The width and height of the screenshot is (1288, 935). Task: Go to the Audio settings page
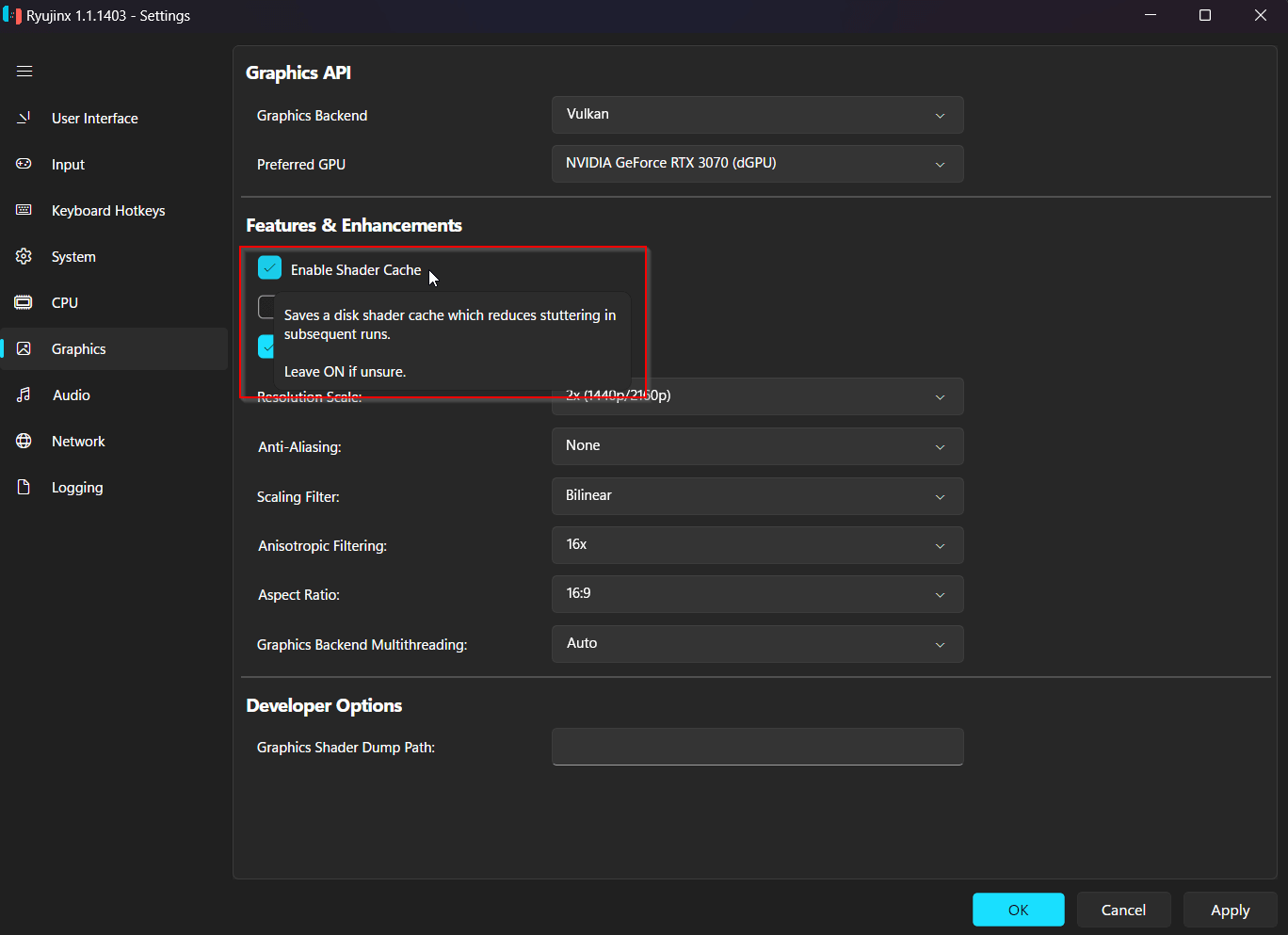coord(115,395)
